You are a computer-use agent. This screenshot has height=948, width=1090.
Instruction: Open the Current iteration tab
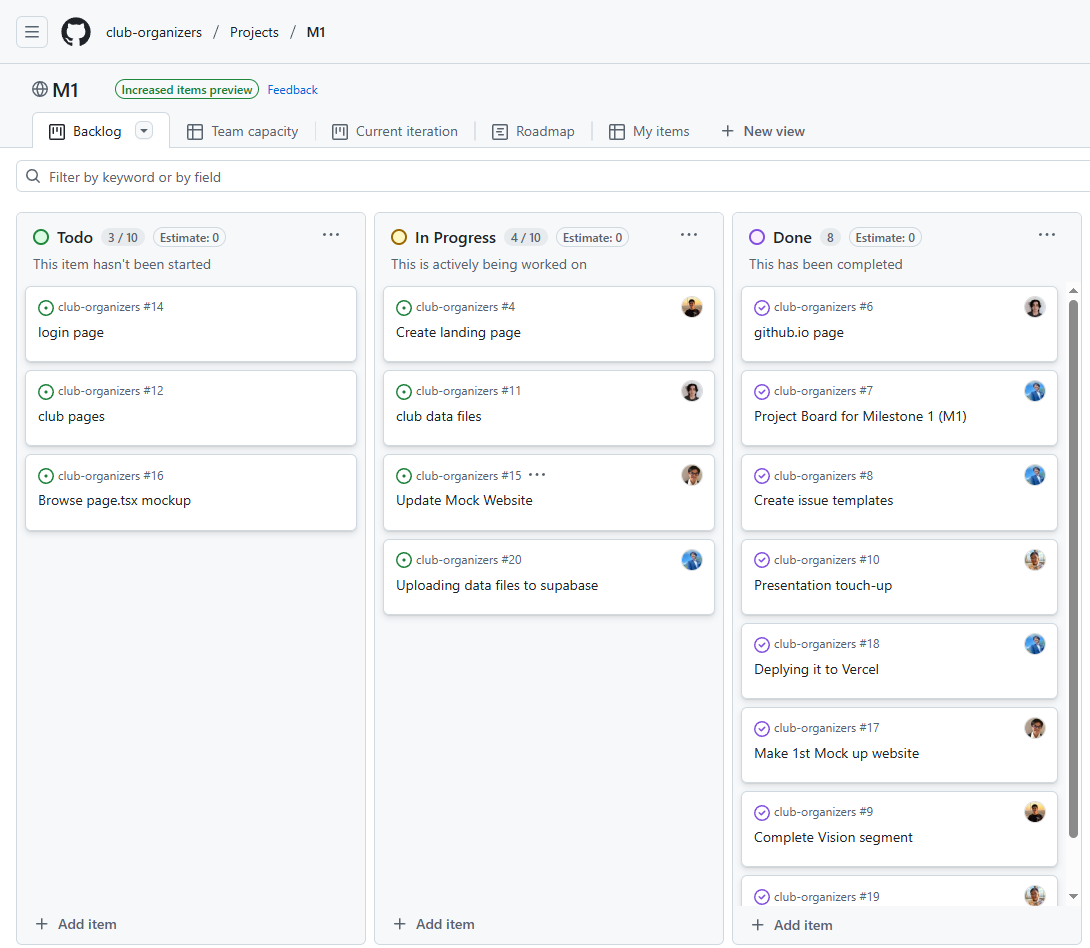click(395, 131)
